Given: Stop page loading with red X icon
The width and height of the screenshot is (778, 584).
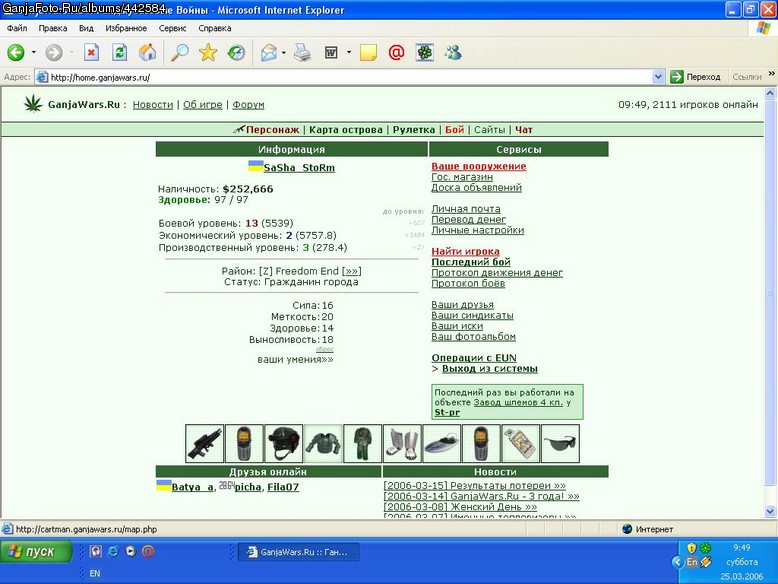Looking at the screenshot, I should click(91, 53).
